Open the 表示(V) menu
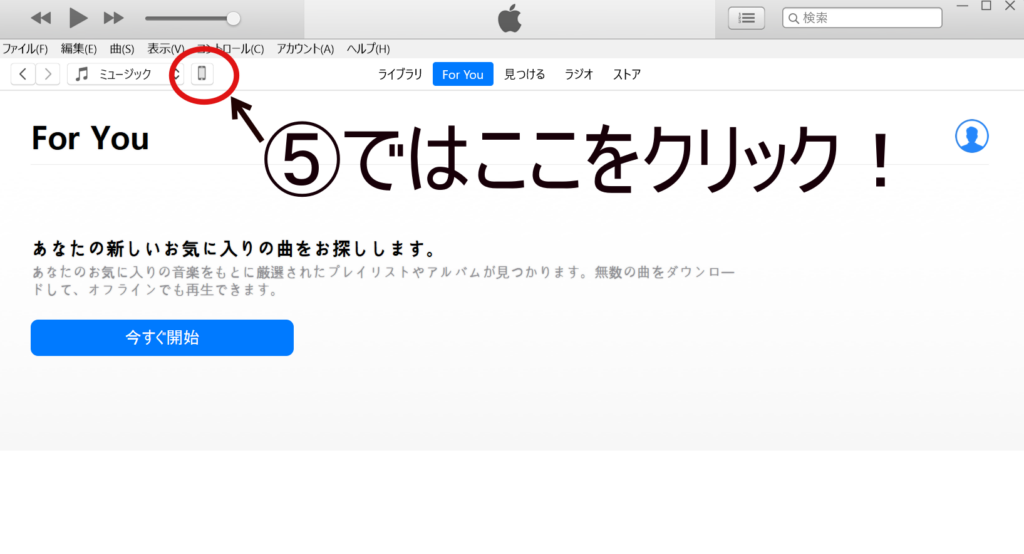This screenshot has height=554, width=1024. coord(165,49)
